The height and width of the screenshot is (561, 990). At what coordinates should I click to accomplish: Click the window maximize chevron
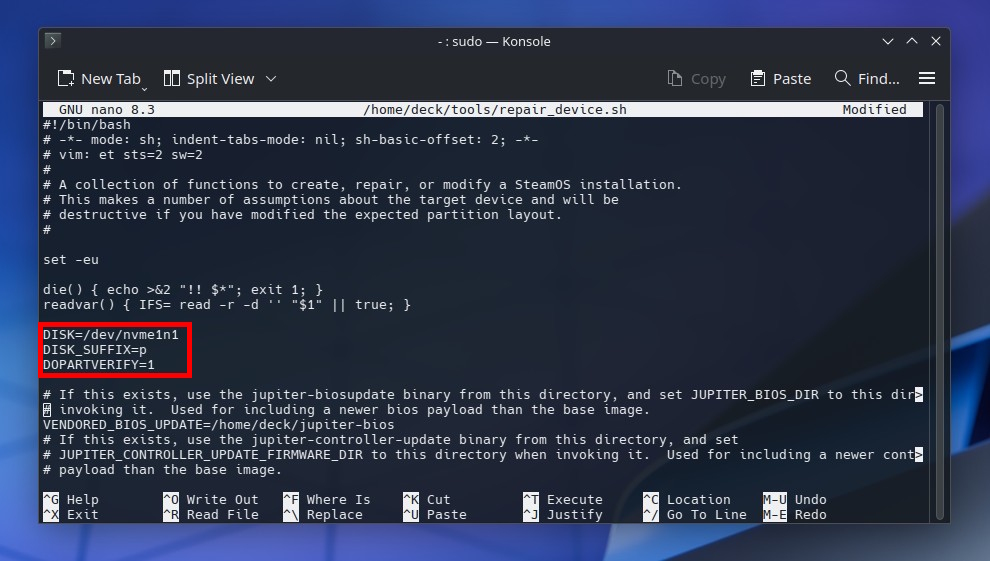pos(912,41)
